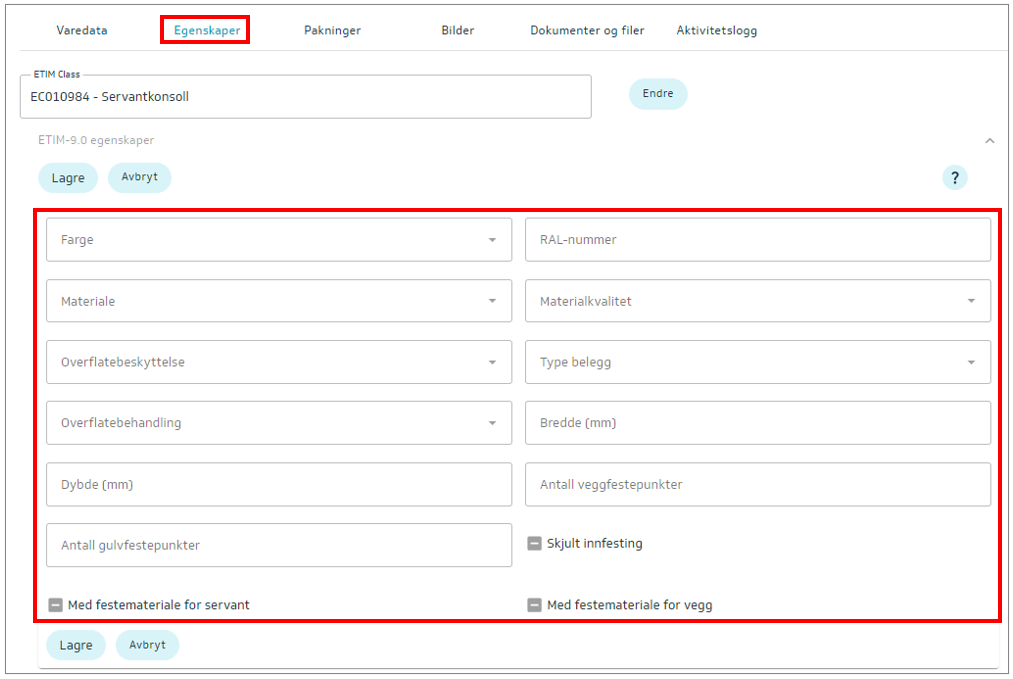
Task: Toggle Med festemateriale for vegg checkbox
Action: click(x=535, y=605)
